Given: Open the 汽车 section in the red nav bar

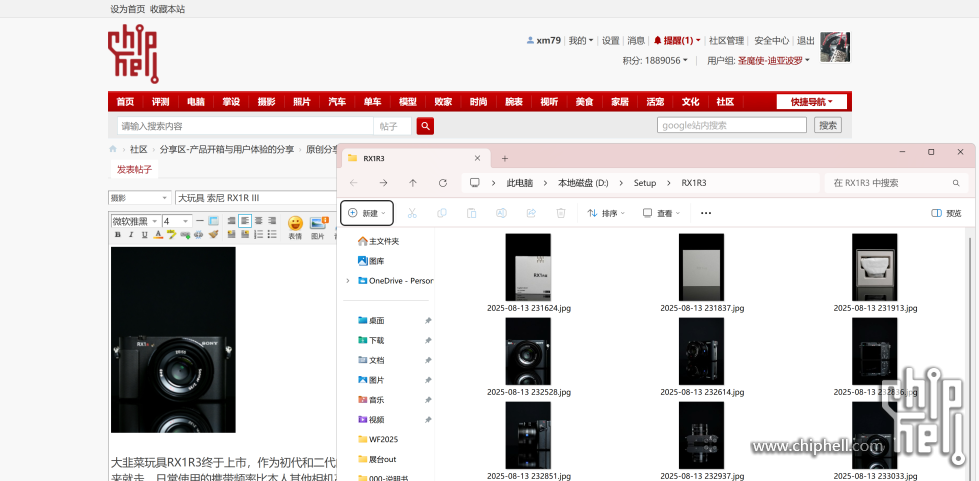Looking at the screenshot, I should (337, 102).
